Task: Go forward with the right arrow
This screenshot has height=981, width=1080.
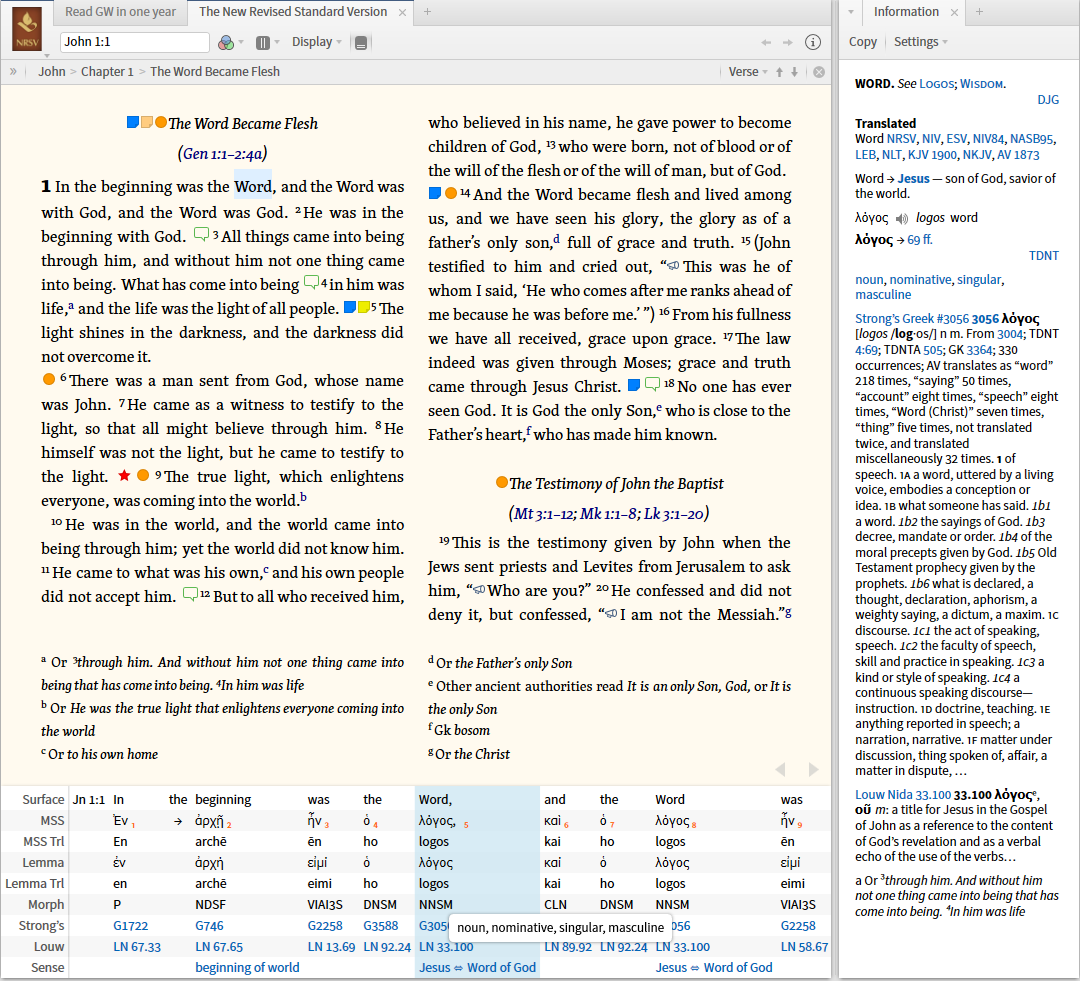Action: pyautogui.click(x=787, y=43)
